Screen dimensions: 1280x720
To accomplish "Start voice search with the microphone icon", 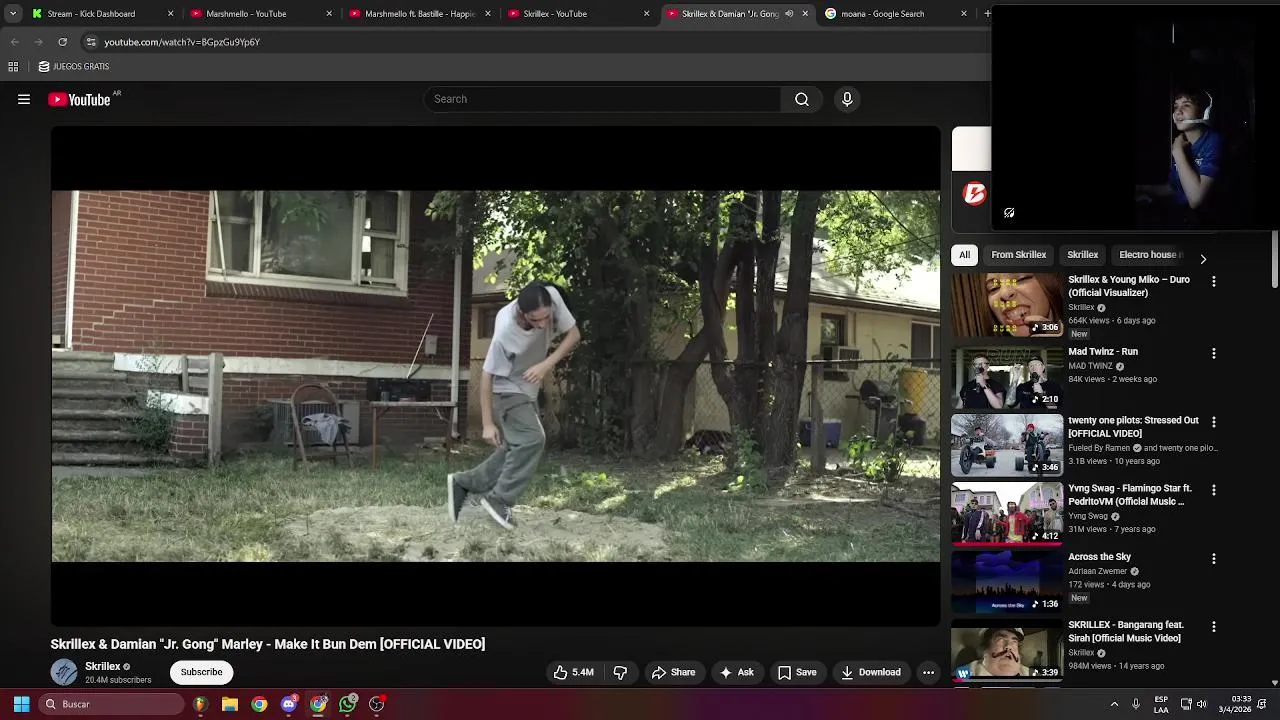I will point(847,99).
